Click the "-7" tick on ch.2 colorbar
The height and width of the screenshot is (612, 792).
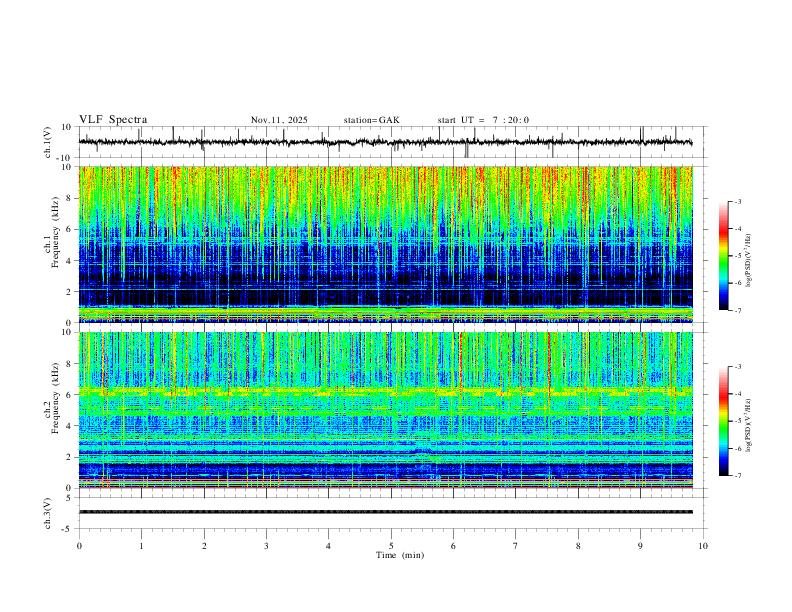click(x=737, y=475)
